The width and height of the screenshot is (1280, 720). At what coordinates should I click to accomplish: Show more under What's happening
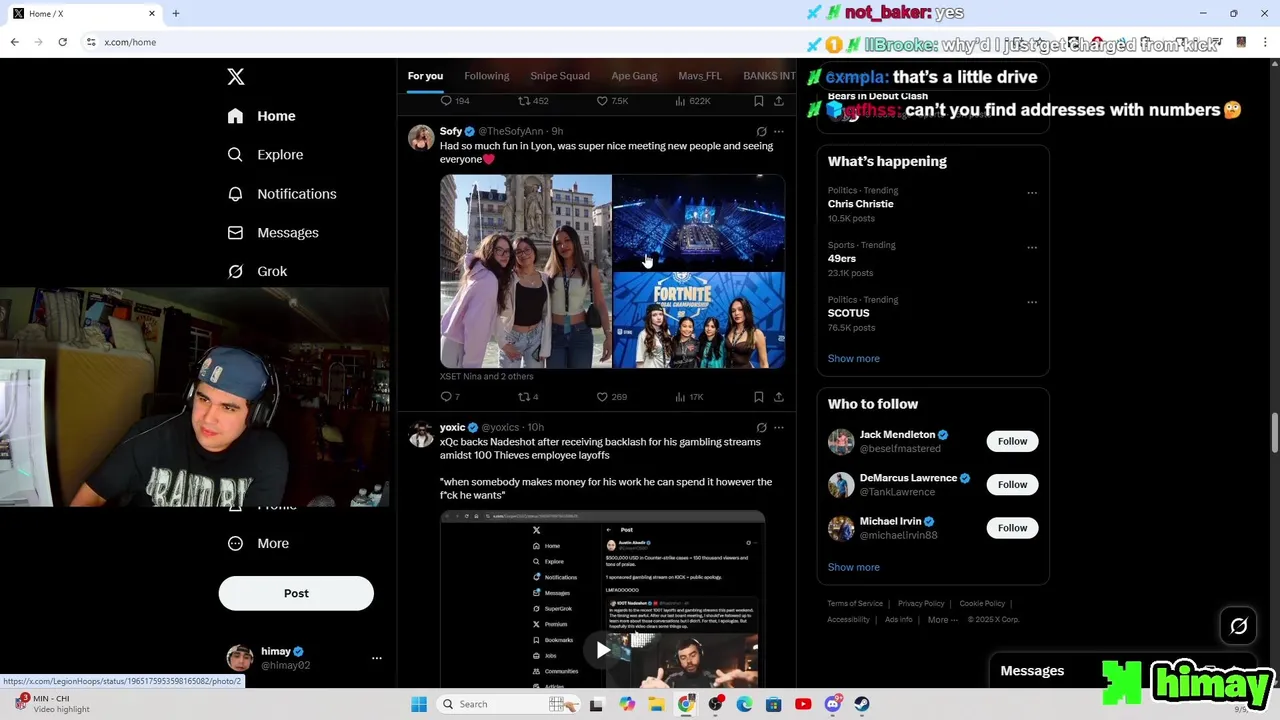tap(854, 359)
